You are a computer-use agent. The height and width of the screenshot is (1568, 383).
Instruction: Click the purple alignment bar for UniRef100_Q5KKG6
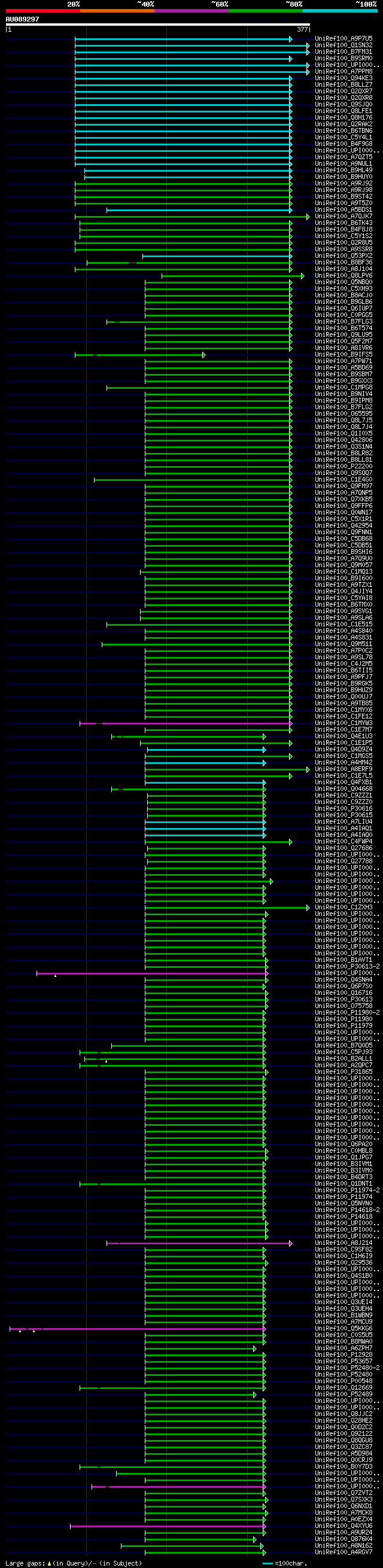[x=138, y=1329]
